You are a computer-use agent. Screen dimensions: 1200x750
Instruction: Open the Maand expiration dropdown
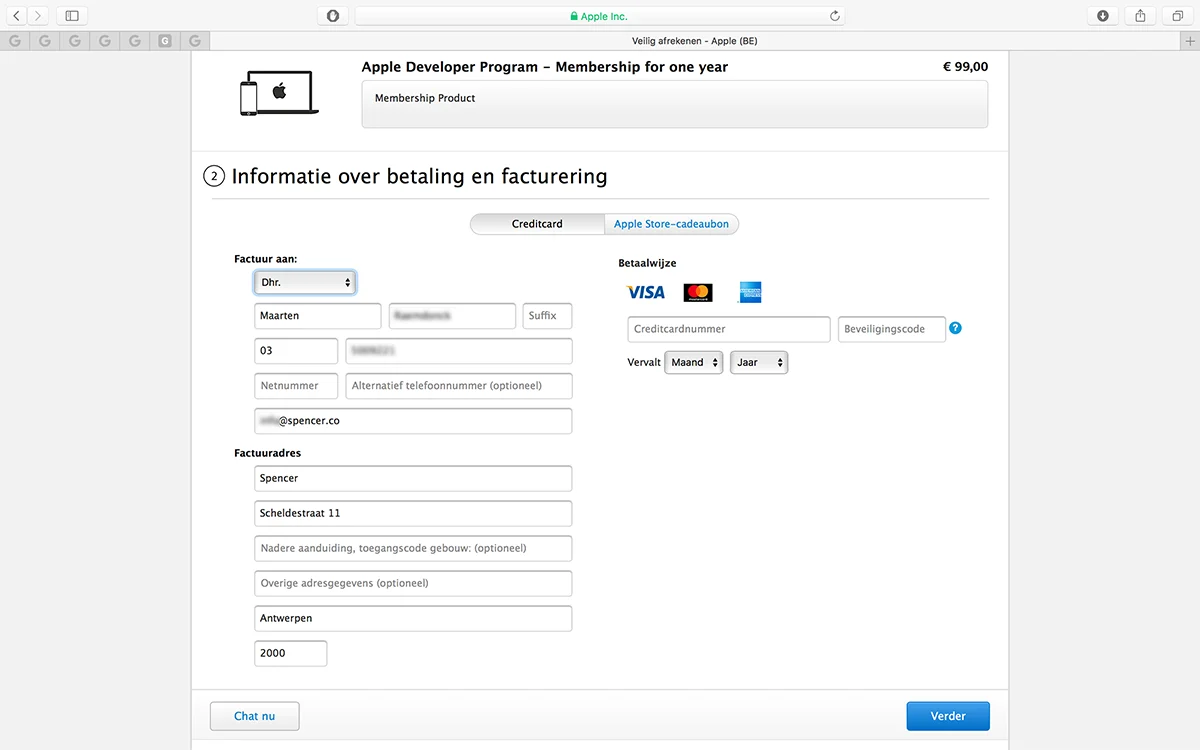tap(693, 362)
